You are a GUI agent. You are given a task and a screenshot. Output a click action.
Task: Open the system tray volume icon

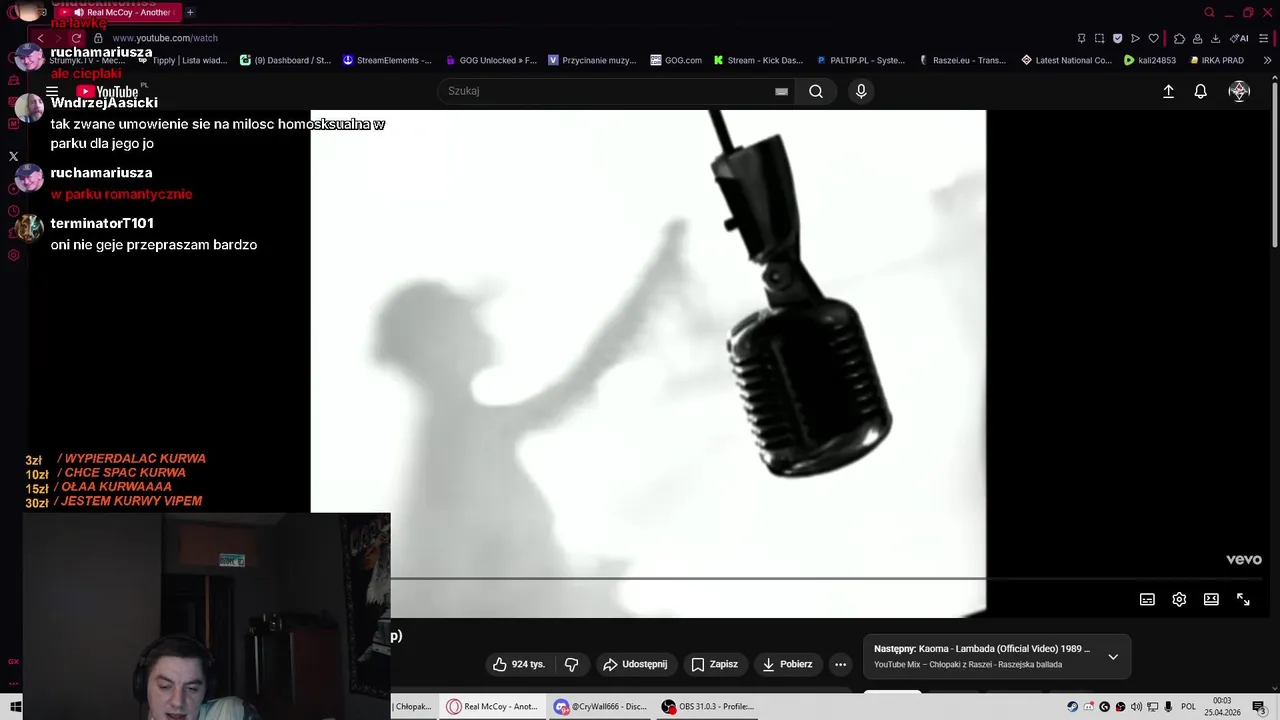pyautogui.click(x=1136, y=707)
